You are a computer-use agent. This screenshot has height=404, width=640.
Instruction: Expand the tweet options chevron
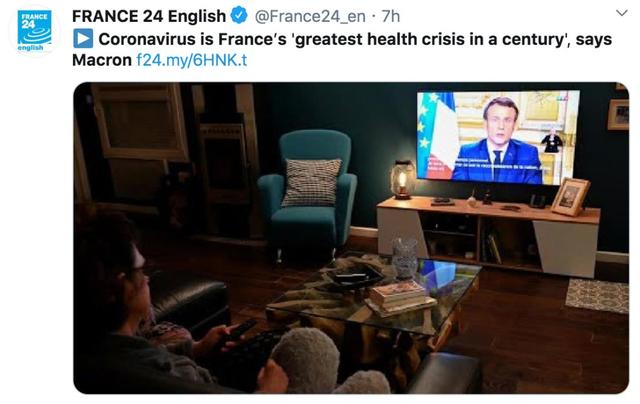point(622,13)
